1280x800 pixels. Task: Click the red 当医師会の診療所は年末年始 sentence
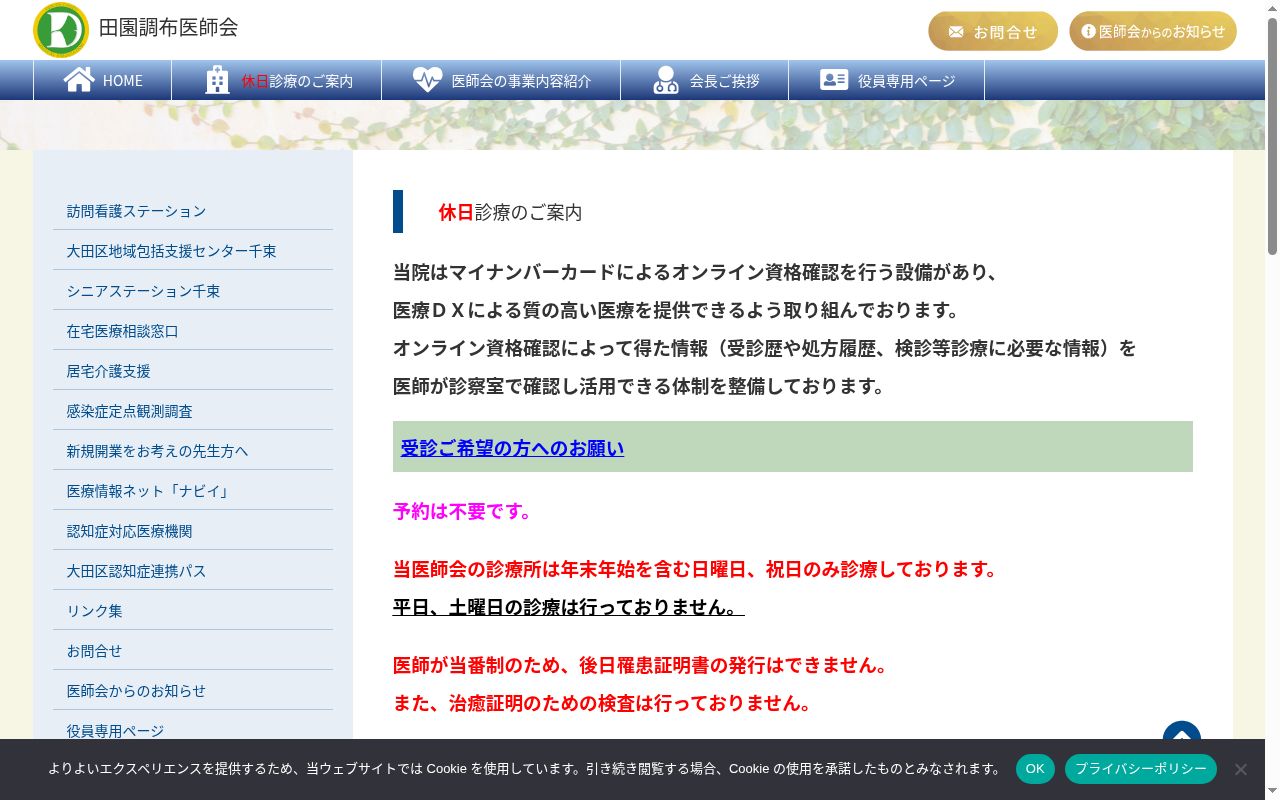pyautogui.click(x=695, y=569)
